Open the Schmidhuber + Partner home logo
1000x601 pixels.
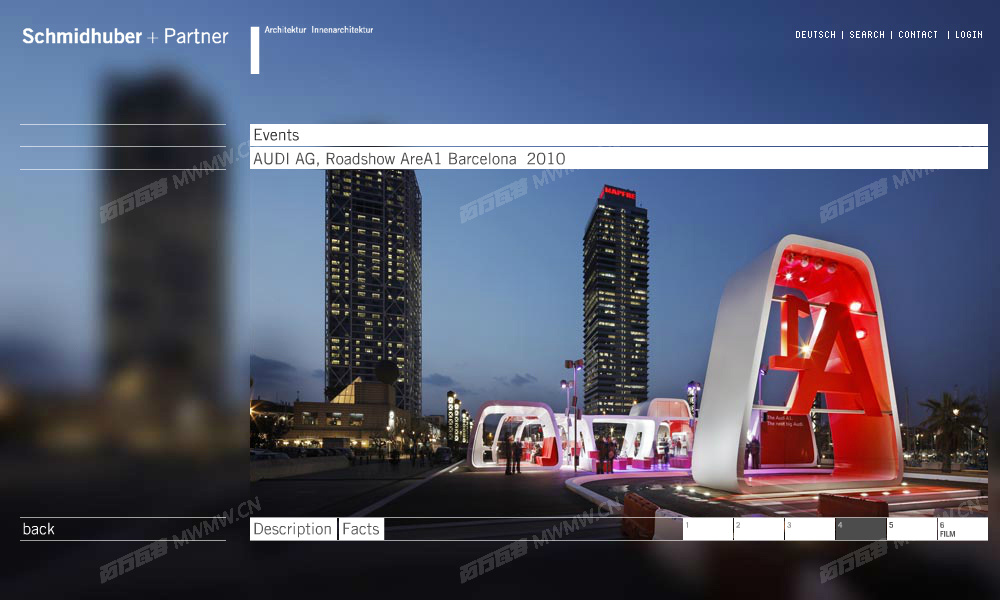[x=125, y=36]
